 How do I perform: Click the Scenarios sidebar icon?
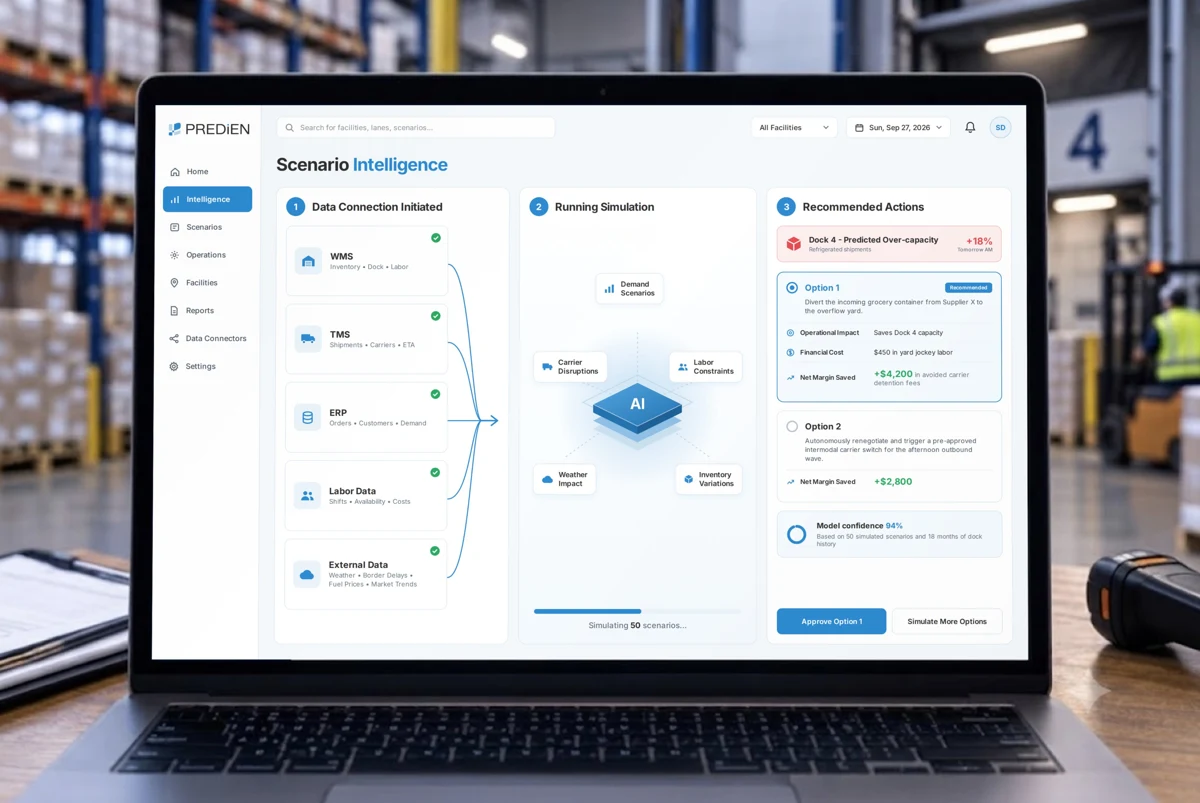point(175,227)
